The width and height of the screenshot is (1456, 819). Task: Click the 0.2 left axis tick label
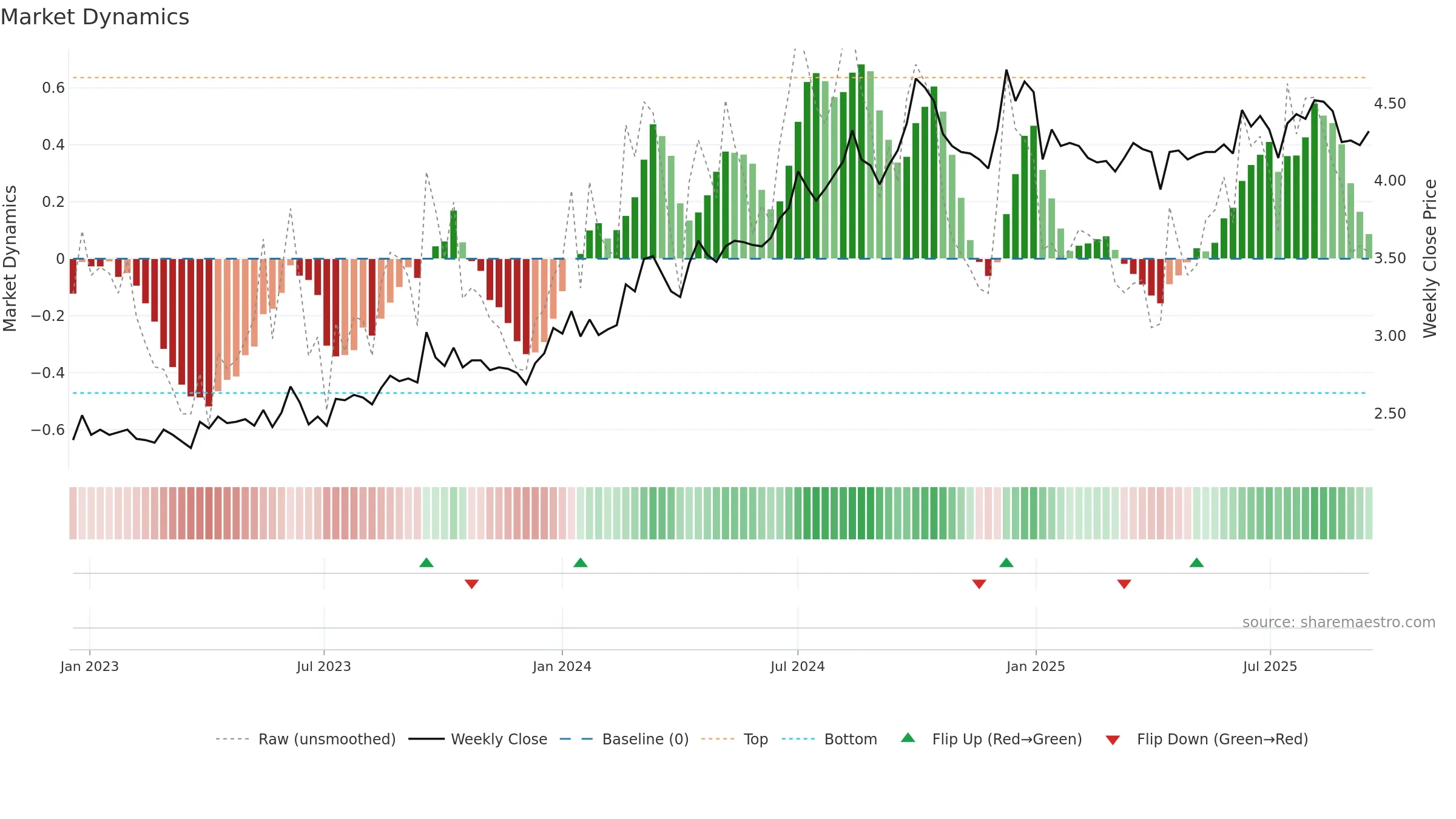pos(53,202)
